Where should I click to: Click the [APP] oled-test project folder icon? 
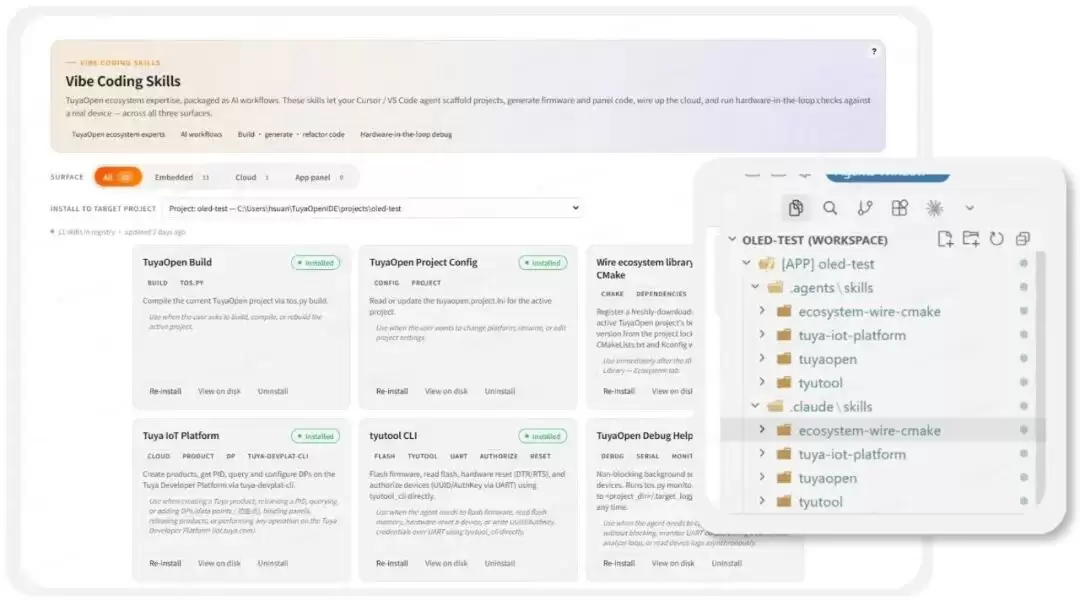click(767, 264)
